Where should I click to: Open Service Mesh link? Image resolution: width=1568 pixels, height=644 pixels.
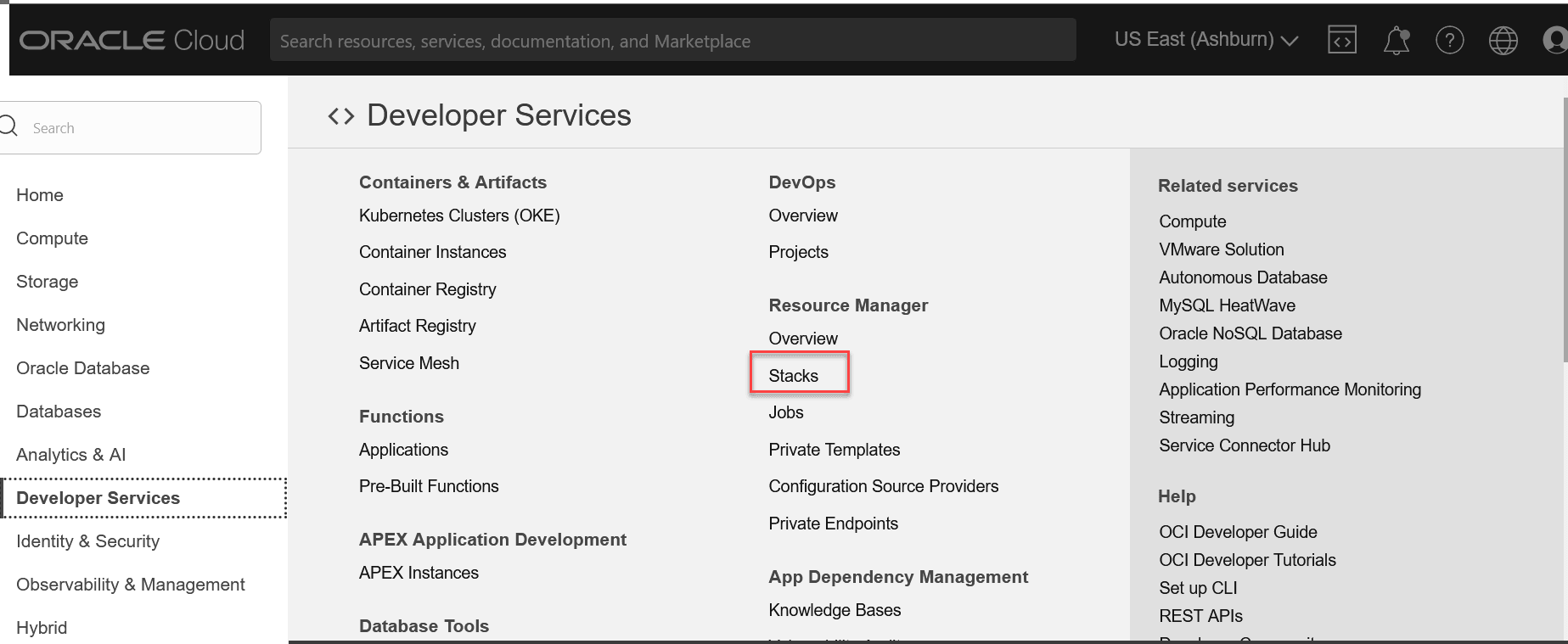point(408,363)
